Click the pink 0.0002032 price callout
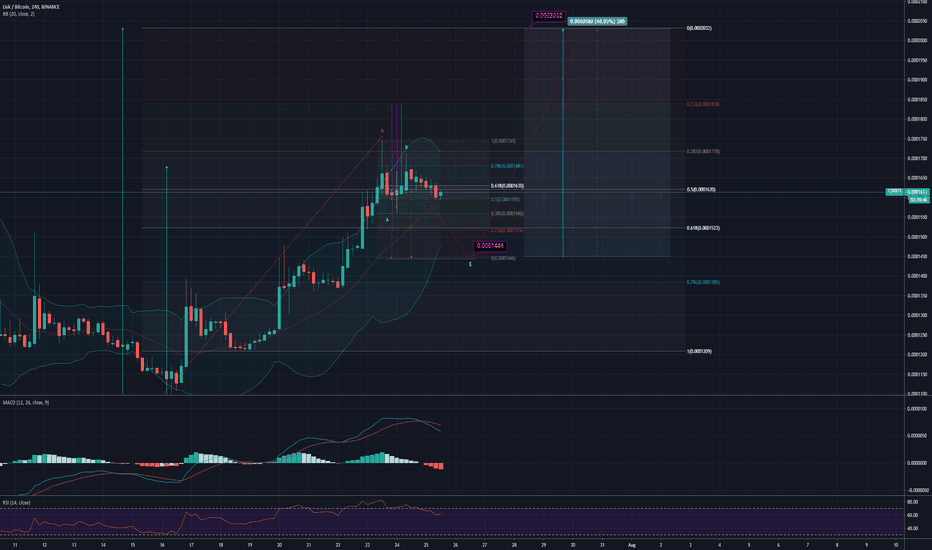Viewport: 932px width, 550px height. 549,15
